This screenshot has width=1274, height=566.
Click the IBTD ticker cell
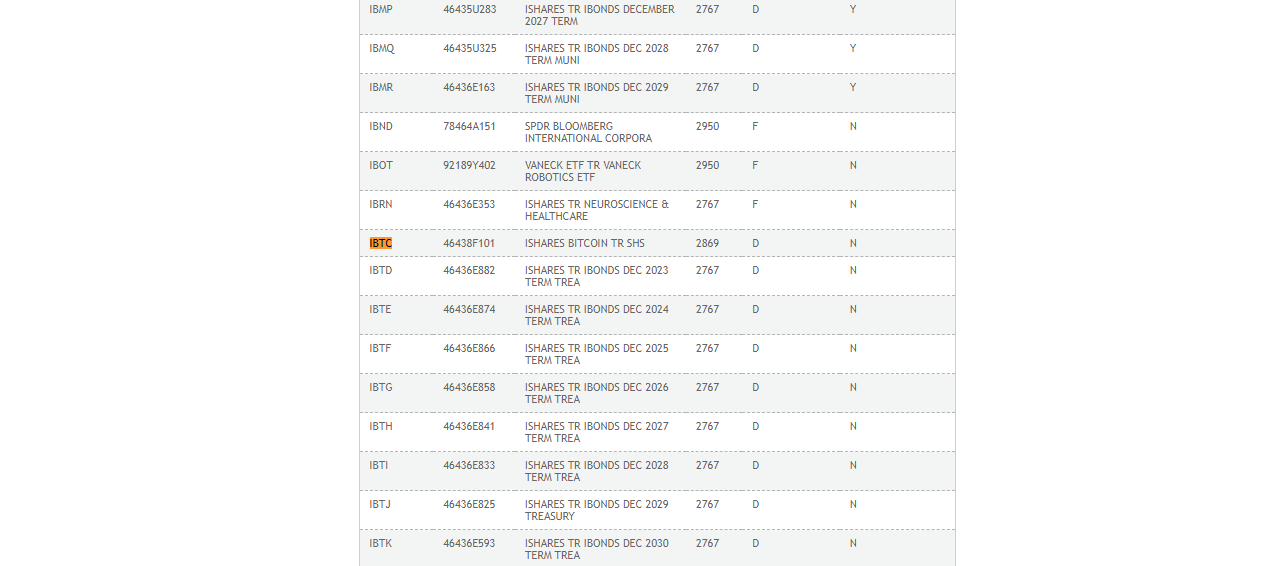click(x=381, y=270)
